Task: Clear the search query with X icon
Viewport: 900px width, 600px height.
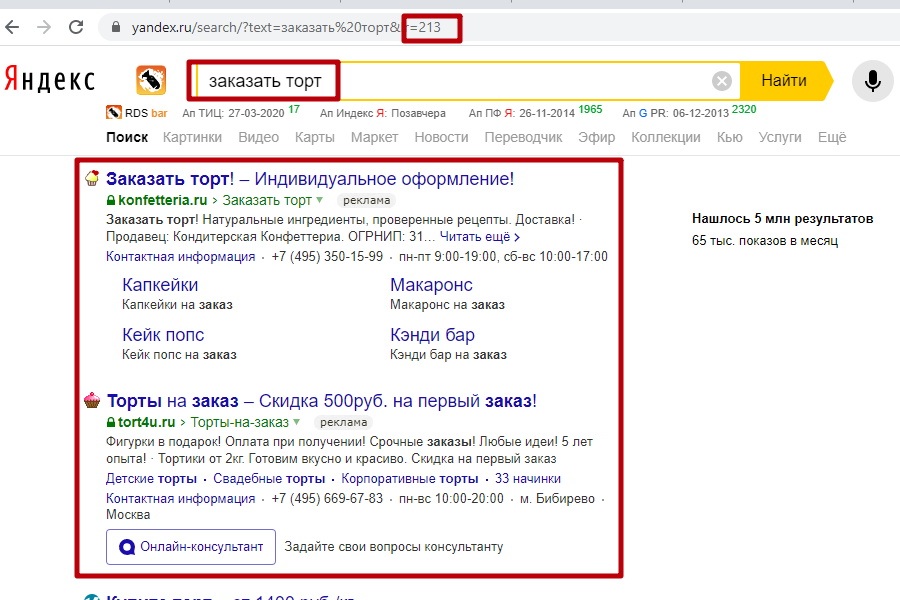Action: 722,81
